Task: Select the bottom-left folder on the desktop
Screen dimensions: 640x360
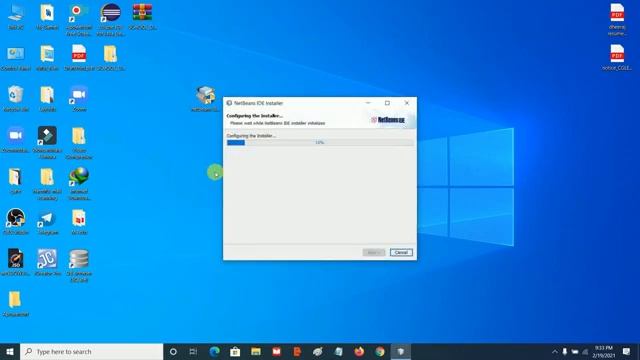Action: click(x=16, y=304)
